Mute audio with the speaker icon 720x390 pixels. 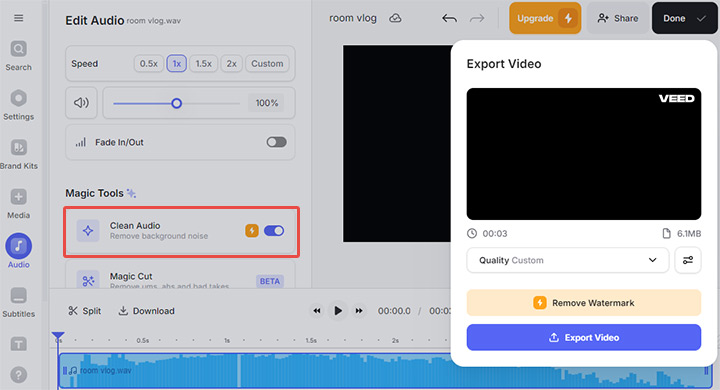coord(81,102)
